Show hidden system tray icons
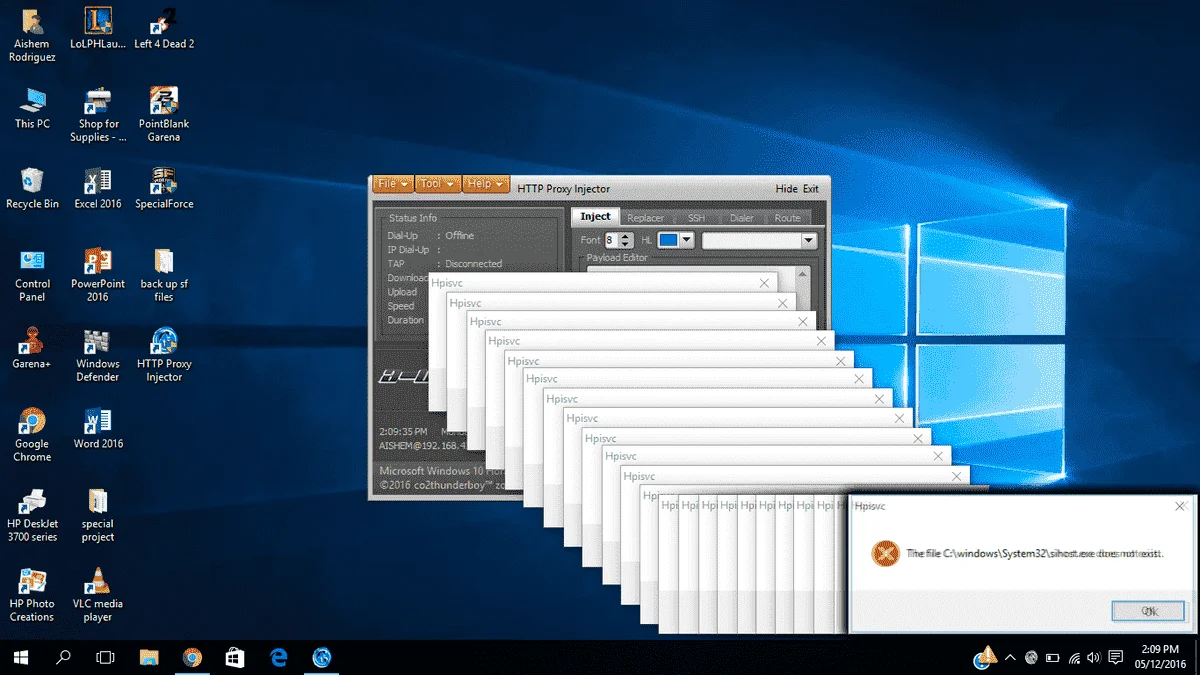1200x675 pixels. tap(1010, 657)
